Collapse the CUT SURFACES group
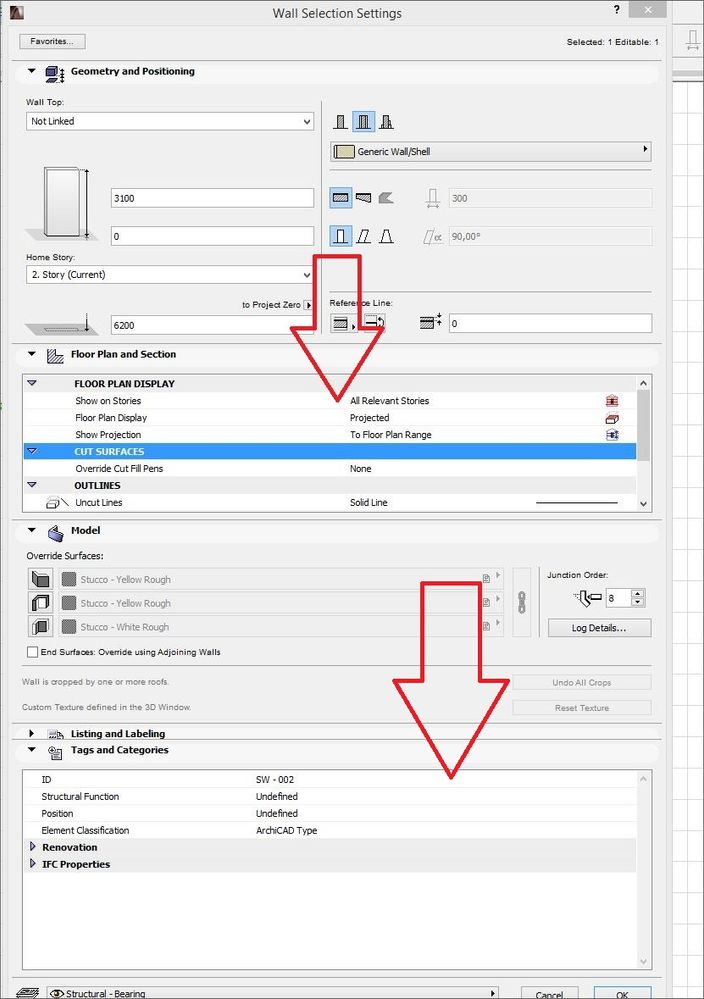This screenshot has width=704, height=999. (x=32, y=451)
